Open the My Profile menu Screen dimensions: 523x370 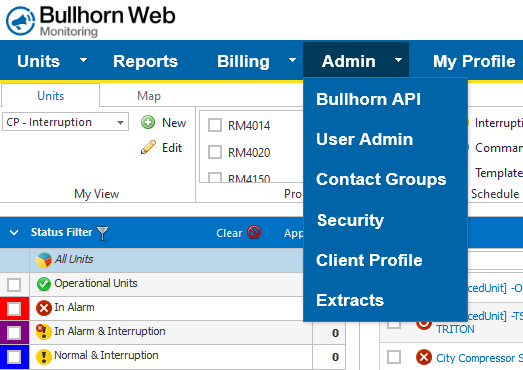474,61
